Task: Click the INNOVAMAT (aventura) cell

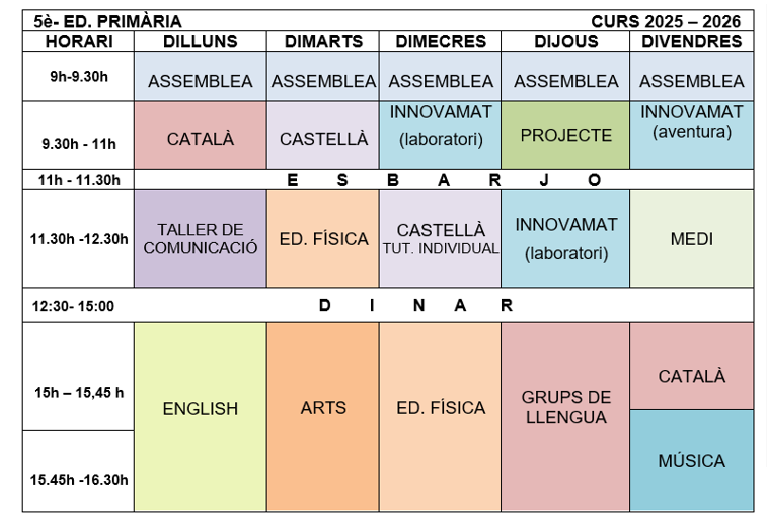Action: point(692,122)
